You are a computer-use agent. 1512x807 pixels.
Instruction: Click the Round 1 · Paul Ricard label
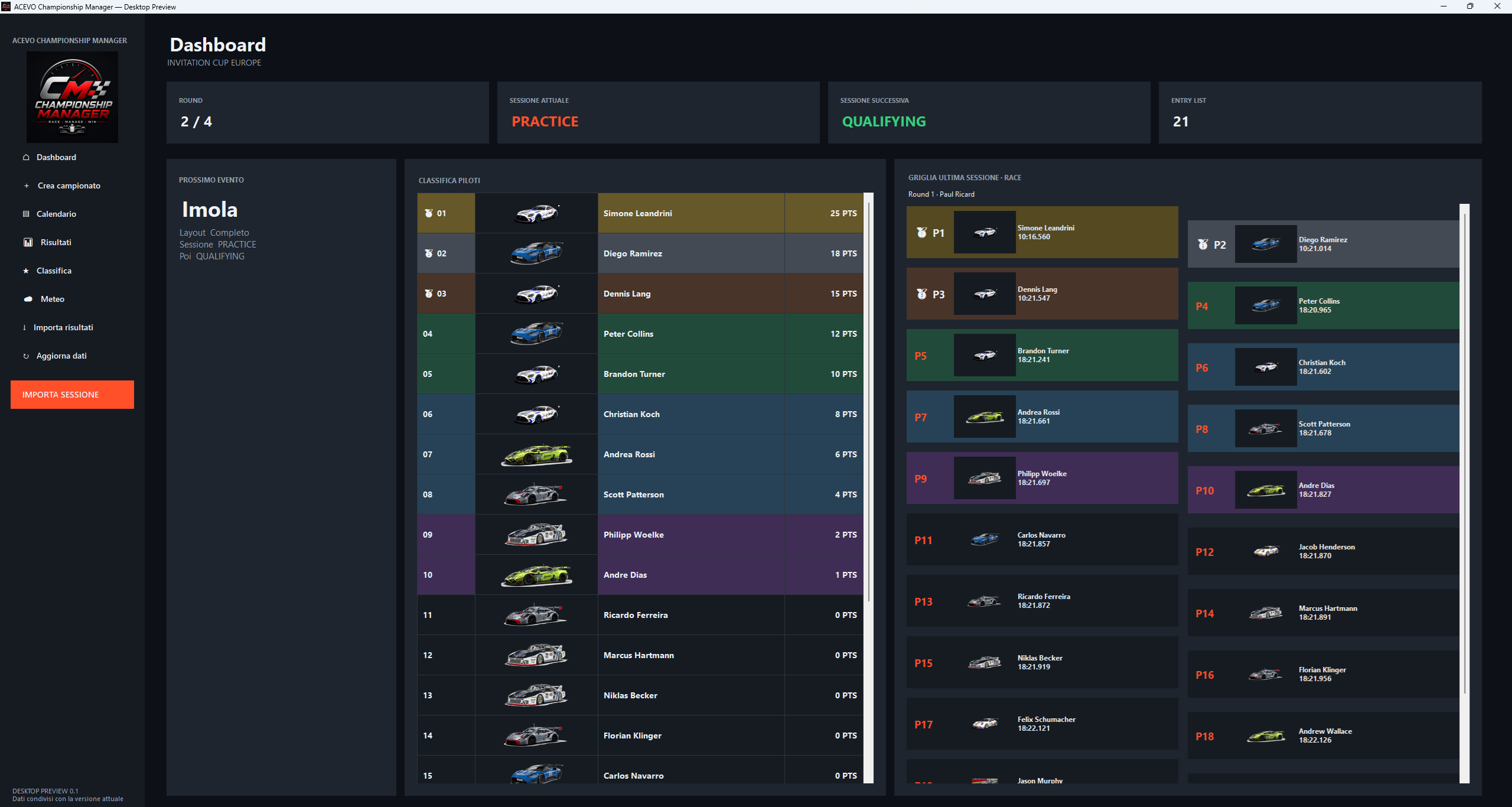941,194
